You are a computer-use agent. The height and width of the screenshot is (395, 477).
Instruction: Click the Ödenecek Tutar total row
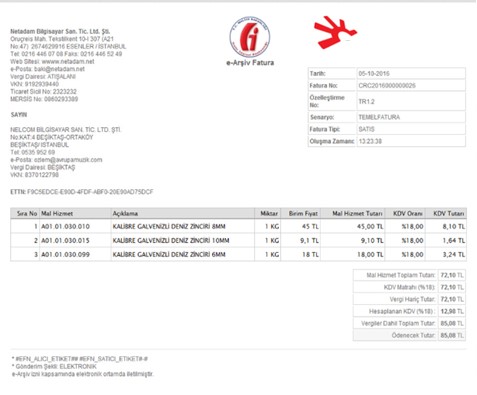[x=409, y=335]
